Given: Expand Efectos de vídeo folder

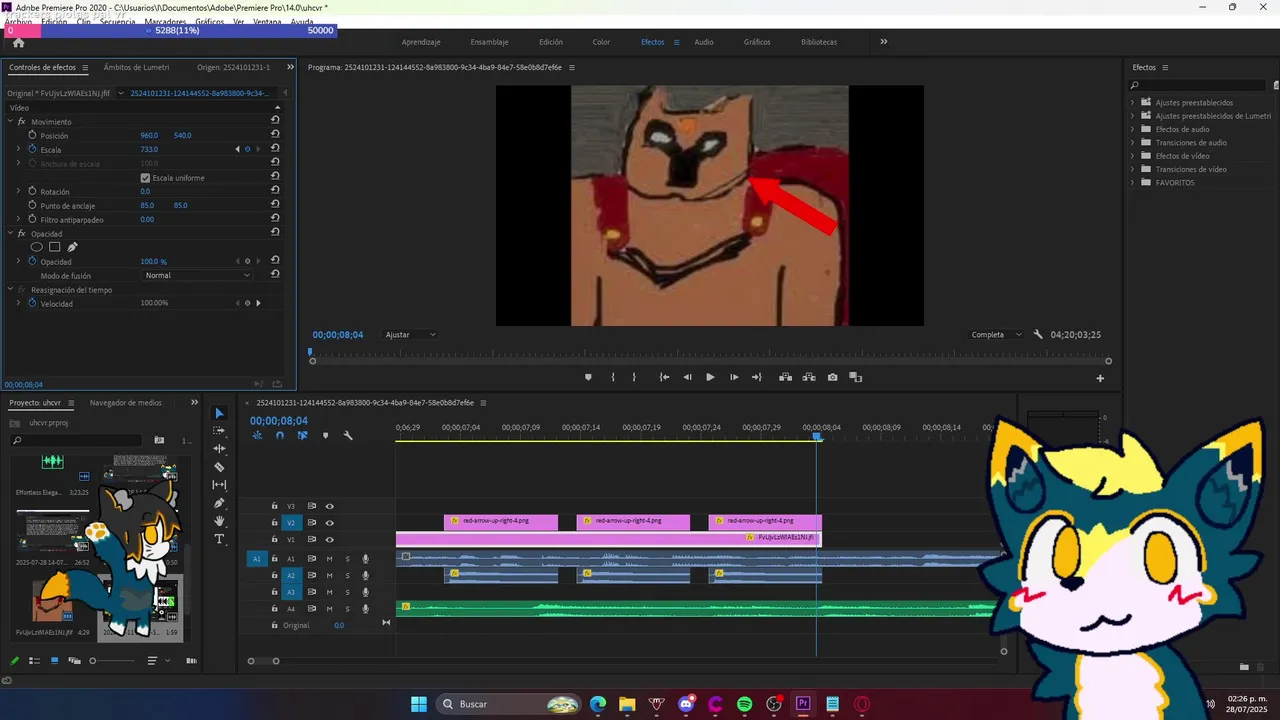Looking at the screenshot, I should coord(1133,156).
